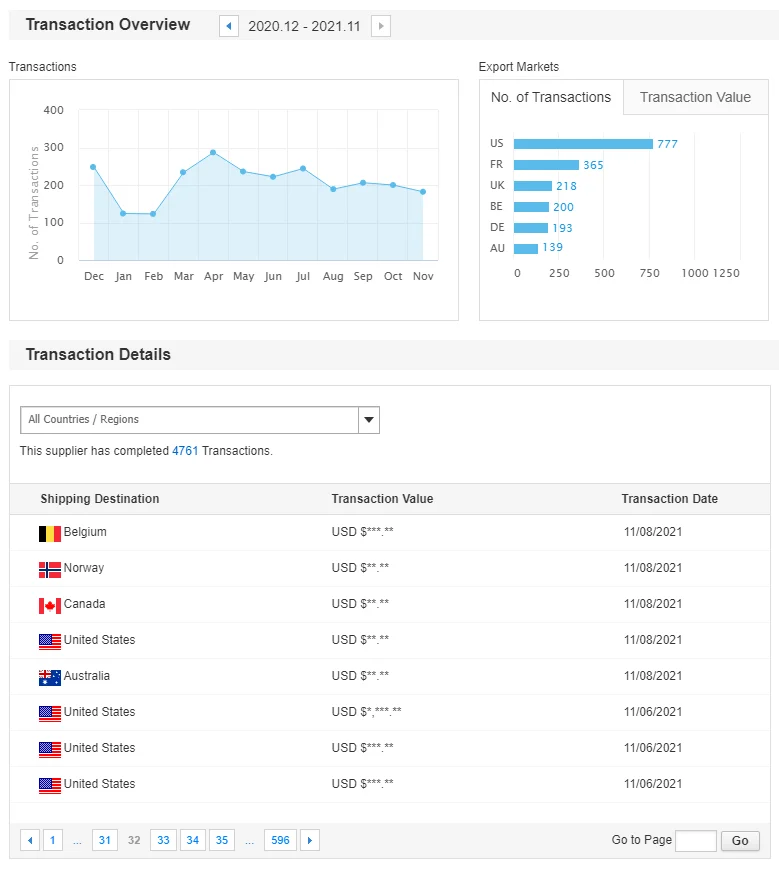The image size is (779, 873).
Task: Switch to No. of Transactions tab
Action: tap(551, 97)
